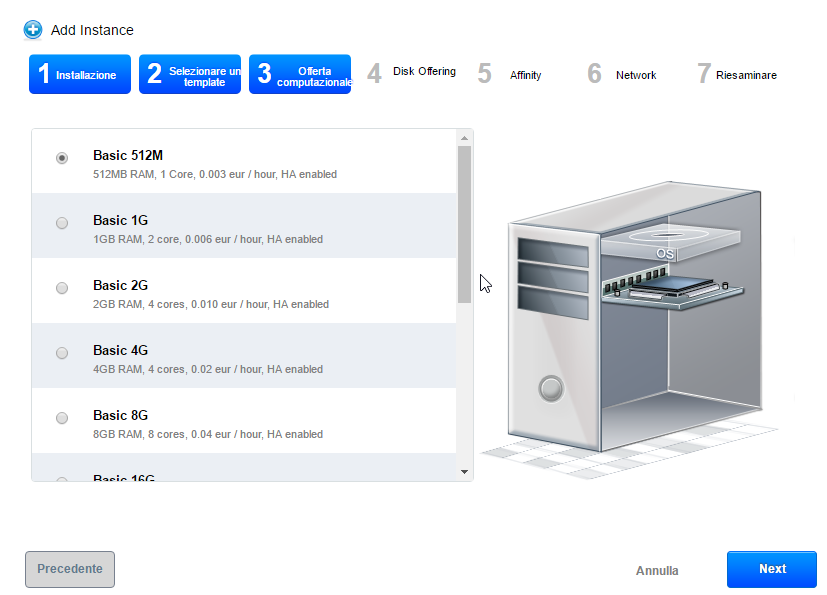Image resolution: width=827 pixels, height=595 pixels.
Task: Click Annulla to cancel the wizard
Action: (x=657, y=571)
